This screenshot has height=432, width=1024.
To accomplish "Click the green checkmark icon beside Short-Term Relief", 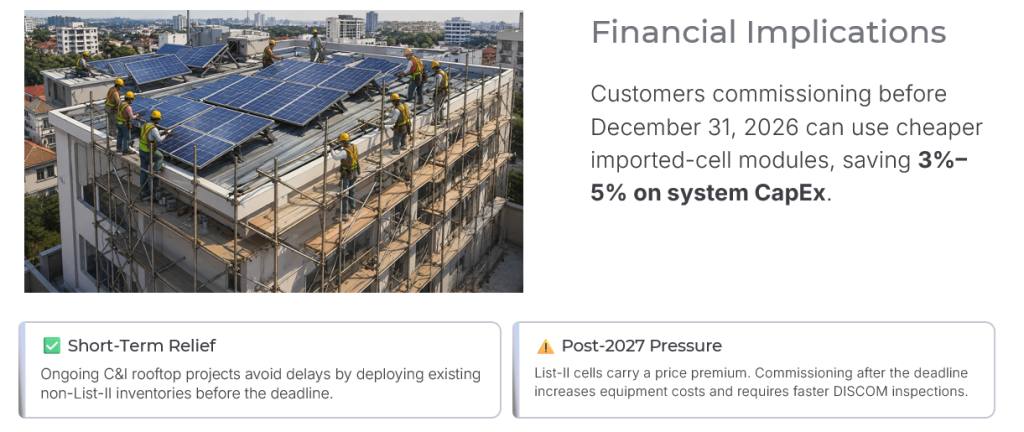I will tap(52, 346).
